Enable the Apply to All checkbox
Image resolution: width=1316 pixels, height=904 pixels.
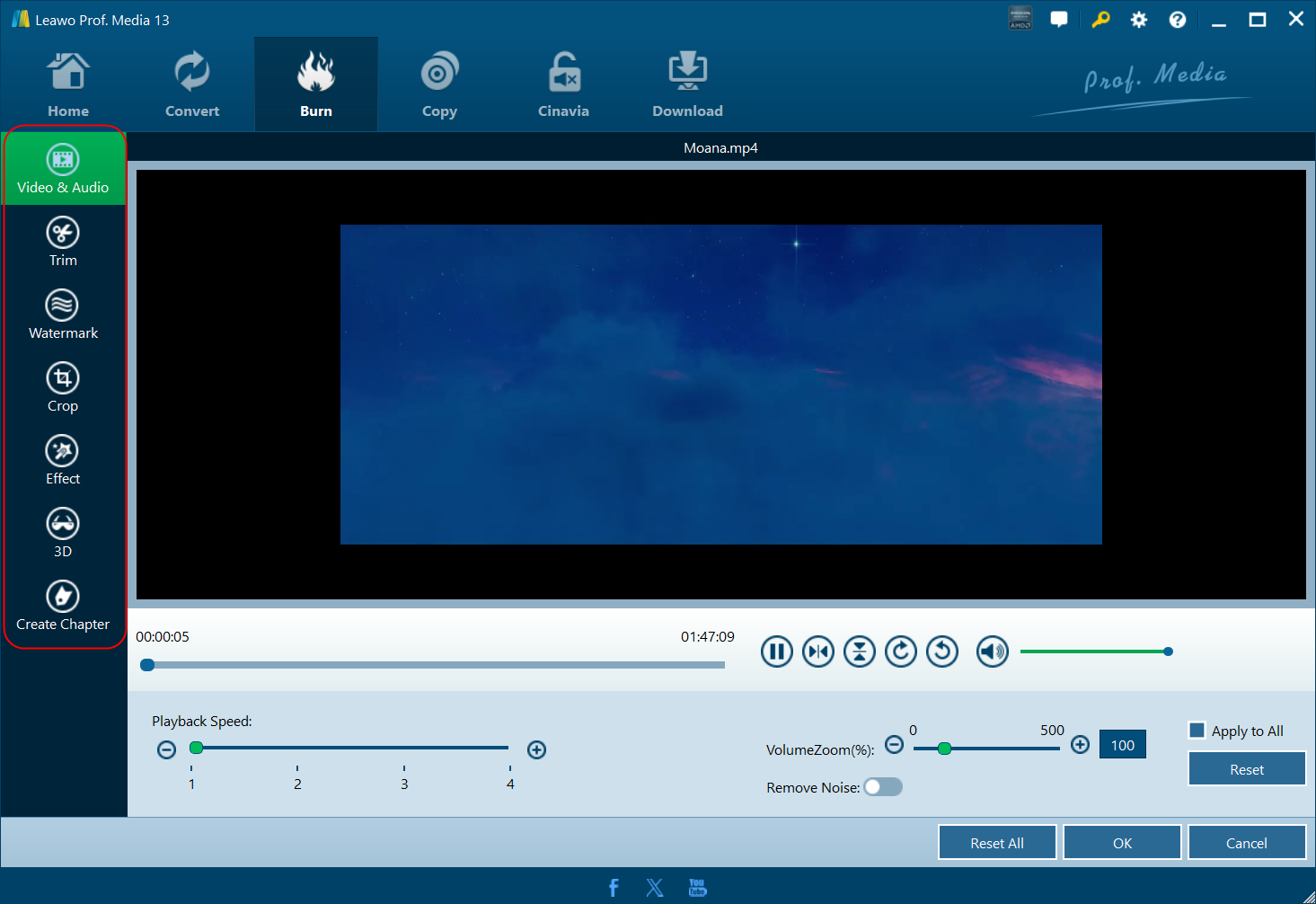pos(1197,731)
